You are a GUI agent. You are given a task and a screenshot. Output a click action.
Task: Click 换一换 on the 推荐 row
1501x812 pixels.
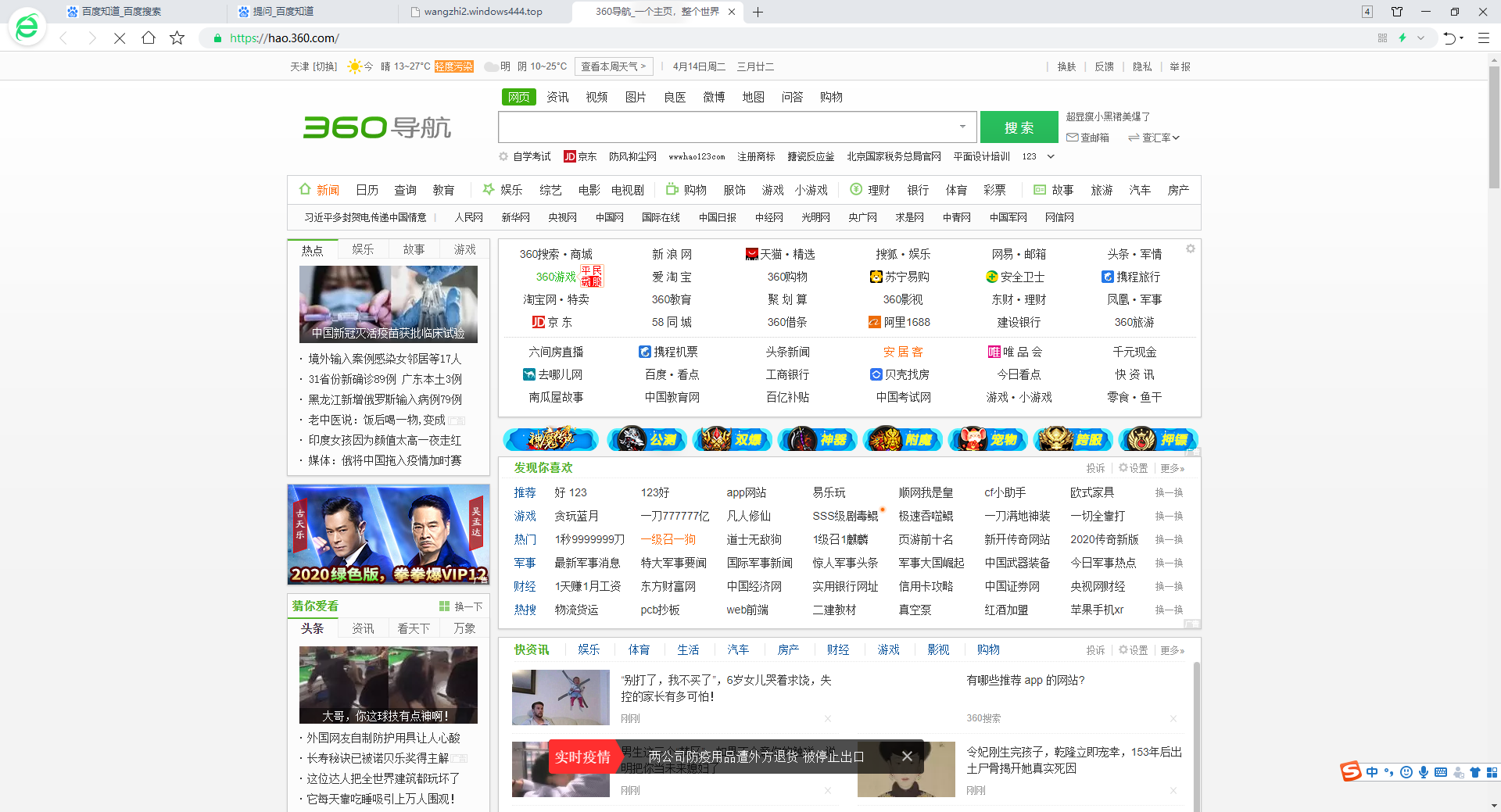coord(1169,492)
